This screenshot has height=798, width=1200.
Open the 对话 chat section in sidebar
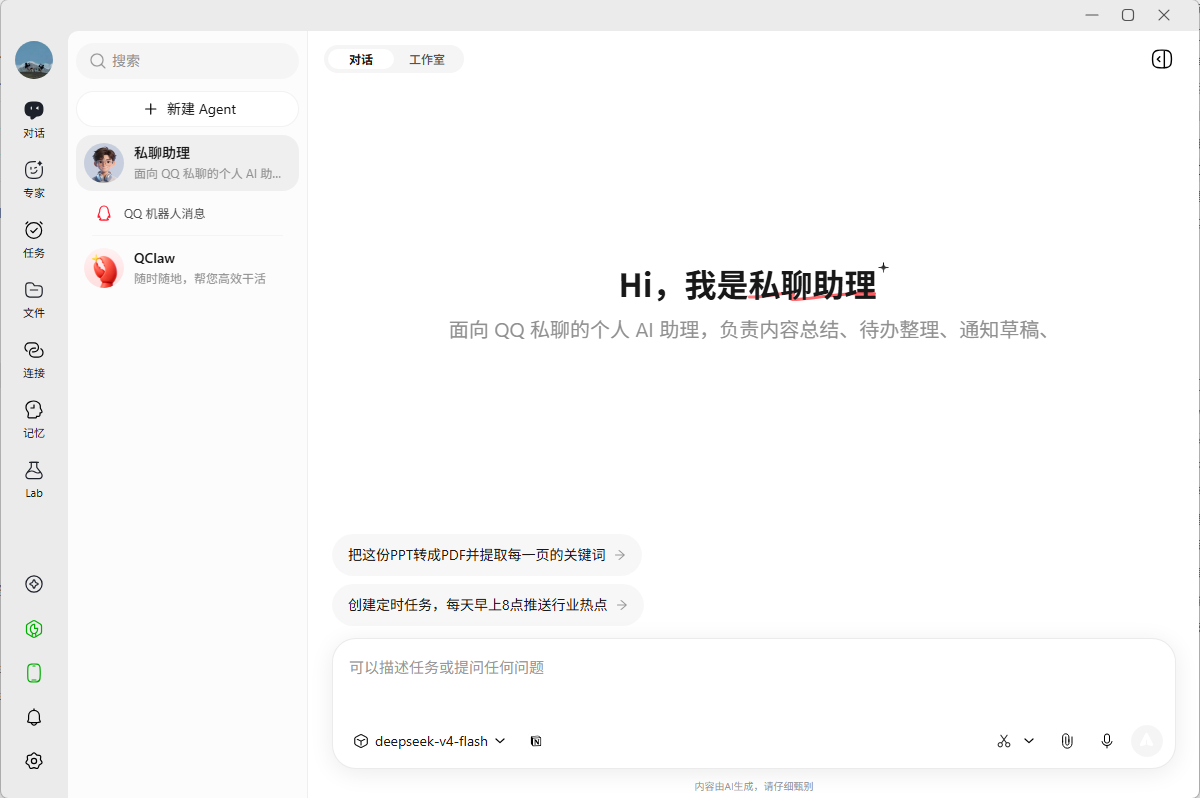coord(34,119)
